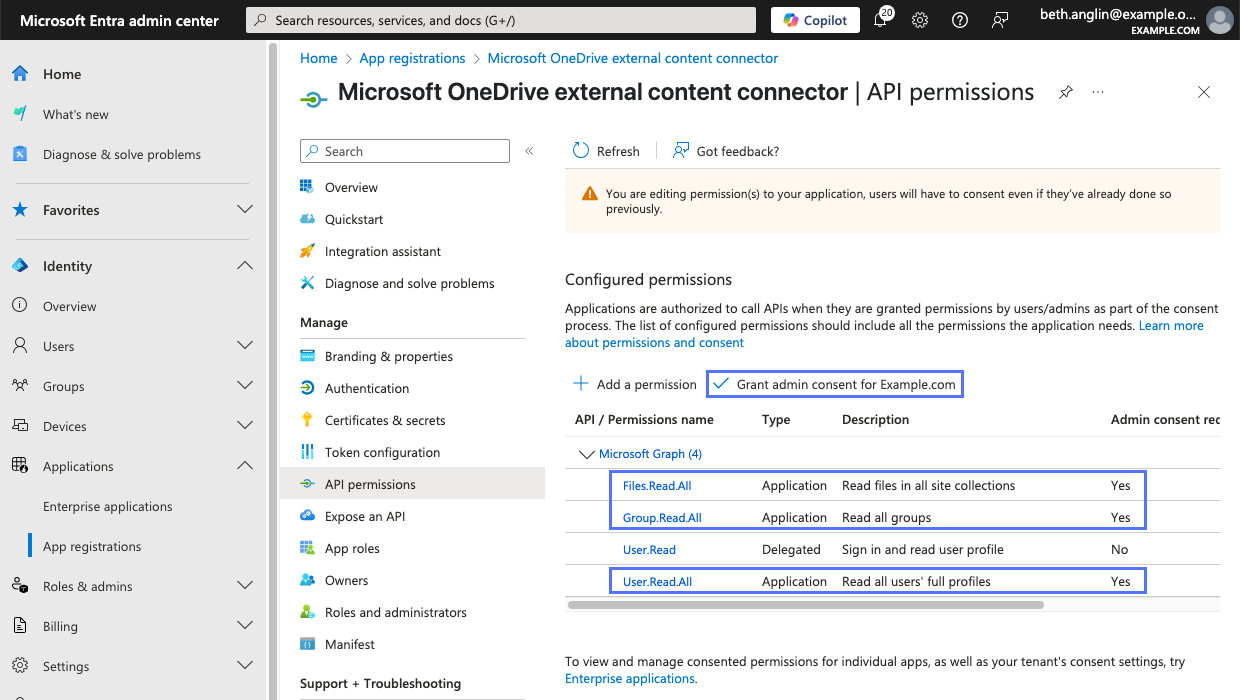The height and width of the screenshot is (700, 1240).
Task: Click the Expose an API cloud icon
Action: click(307, 516)
